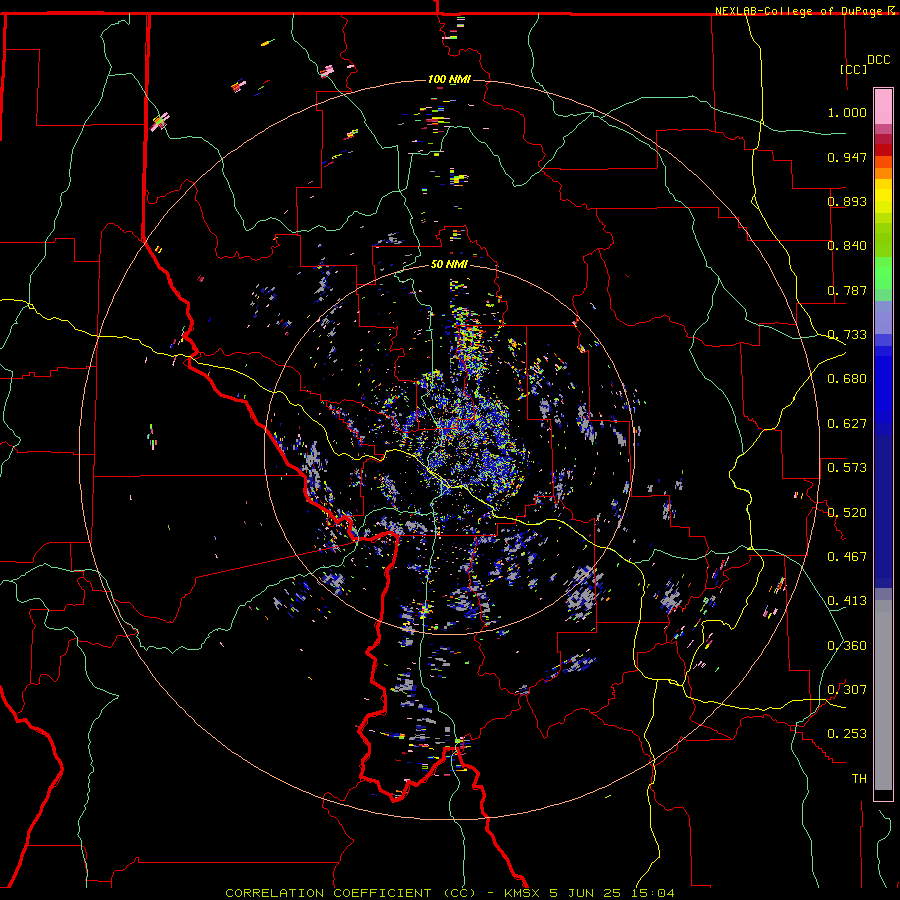This screenshot has width=900, height=900.
Task: Pick the pink band atop the color bar
Action: (883, 107)
